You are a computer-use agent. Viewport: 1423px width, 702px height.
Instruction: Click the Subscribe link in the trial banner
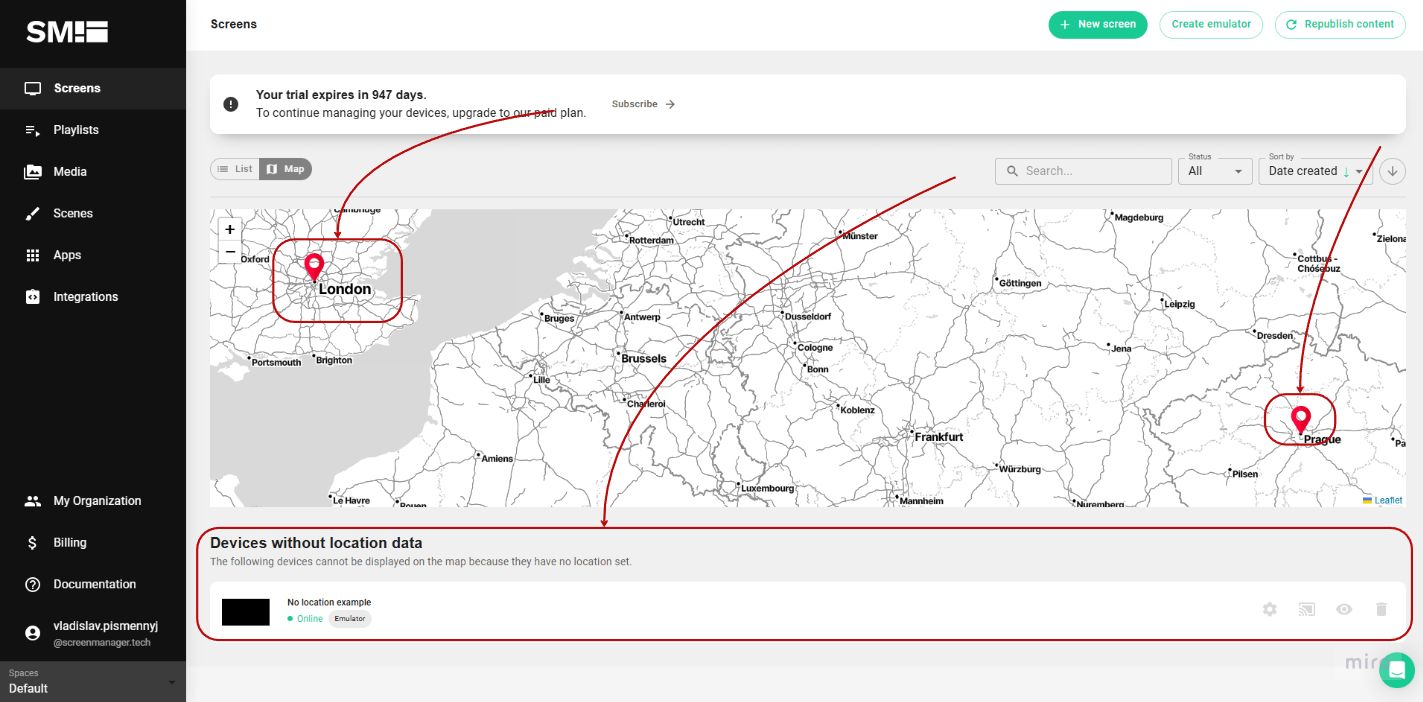[635, 103]
